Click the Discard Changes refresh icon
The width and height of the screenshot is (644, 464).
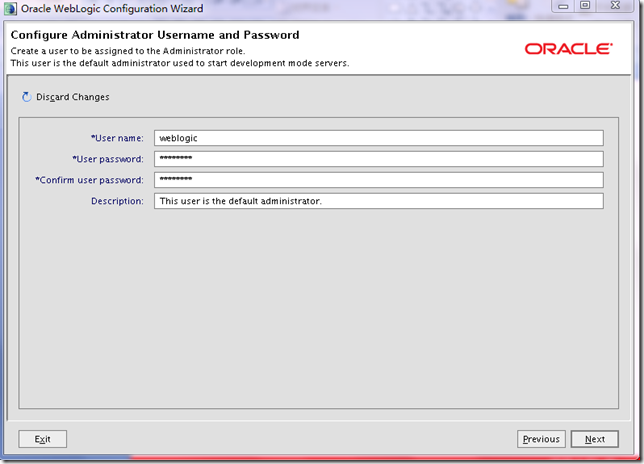click(x=27, y=97)
